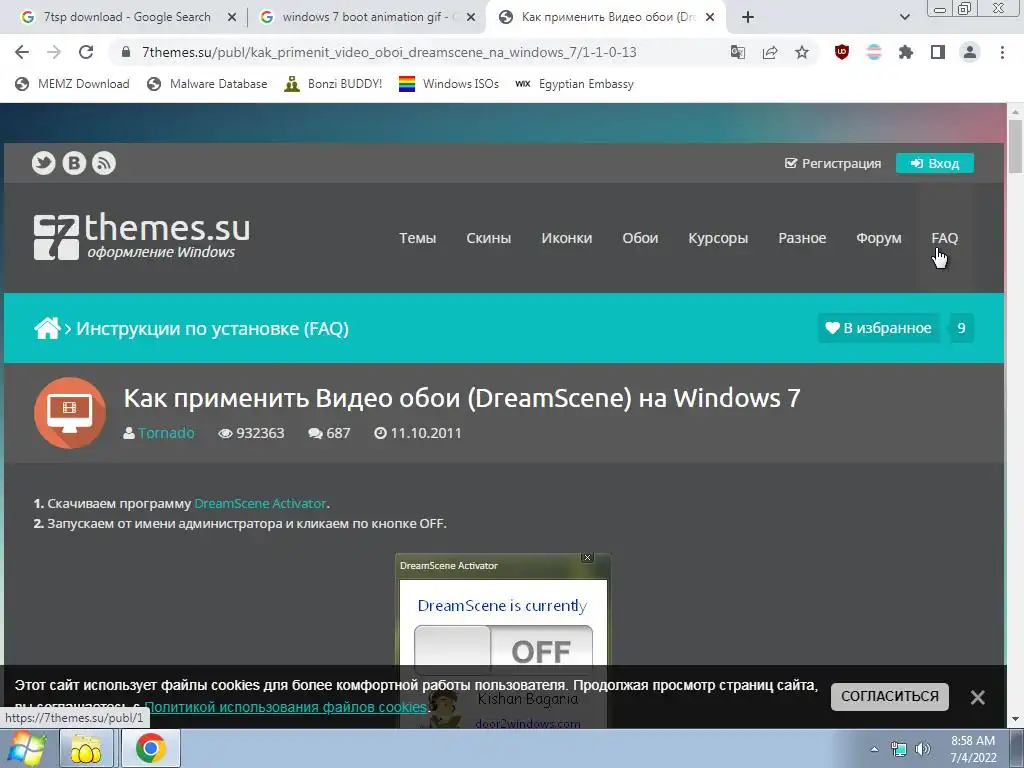Open Темы menu item

point(417,238)
